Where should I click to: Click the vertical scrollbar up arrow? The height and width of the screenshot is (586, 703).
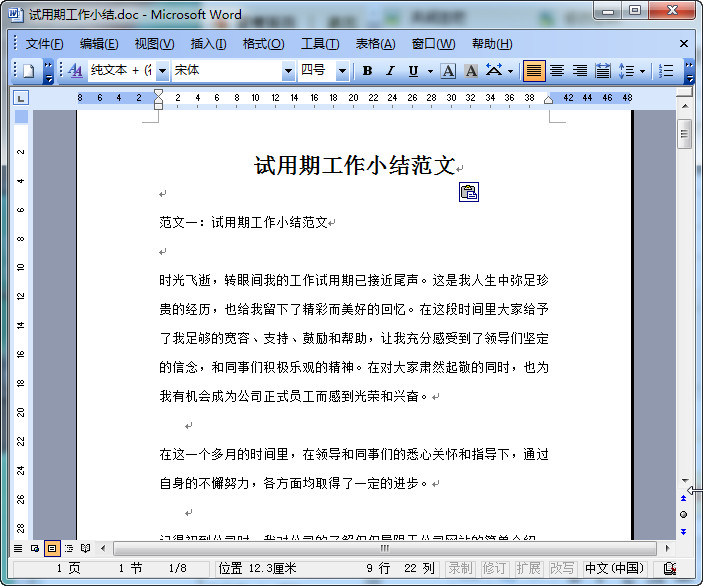(x=685, y=107)
